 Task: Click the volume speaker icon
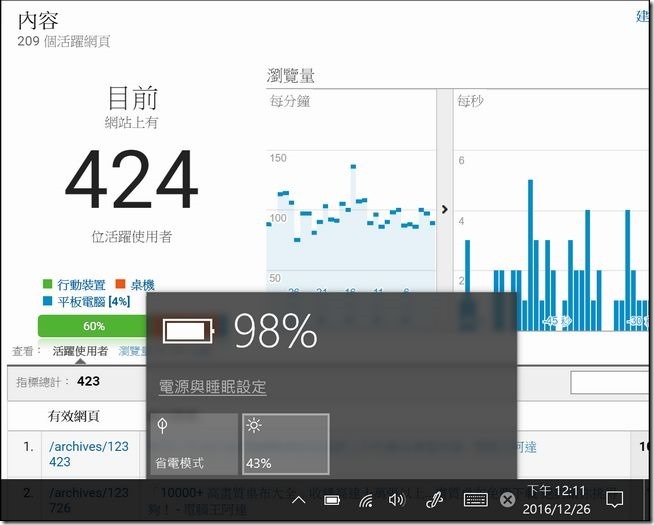[x=396, y=500]
